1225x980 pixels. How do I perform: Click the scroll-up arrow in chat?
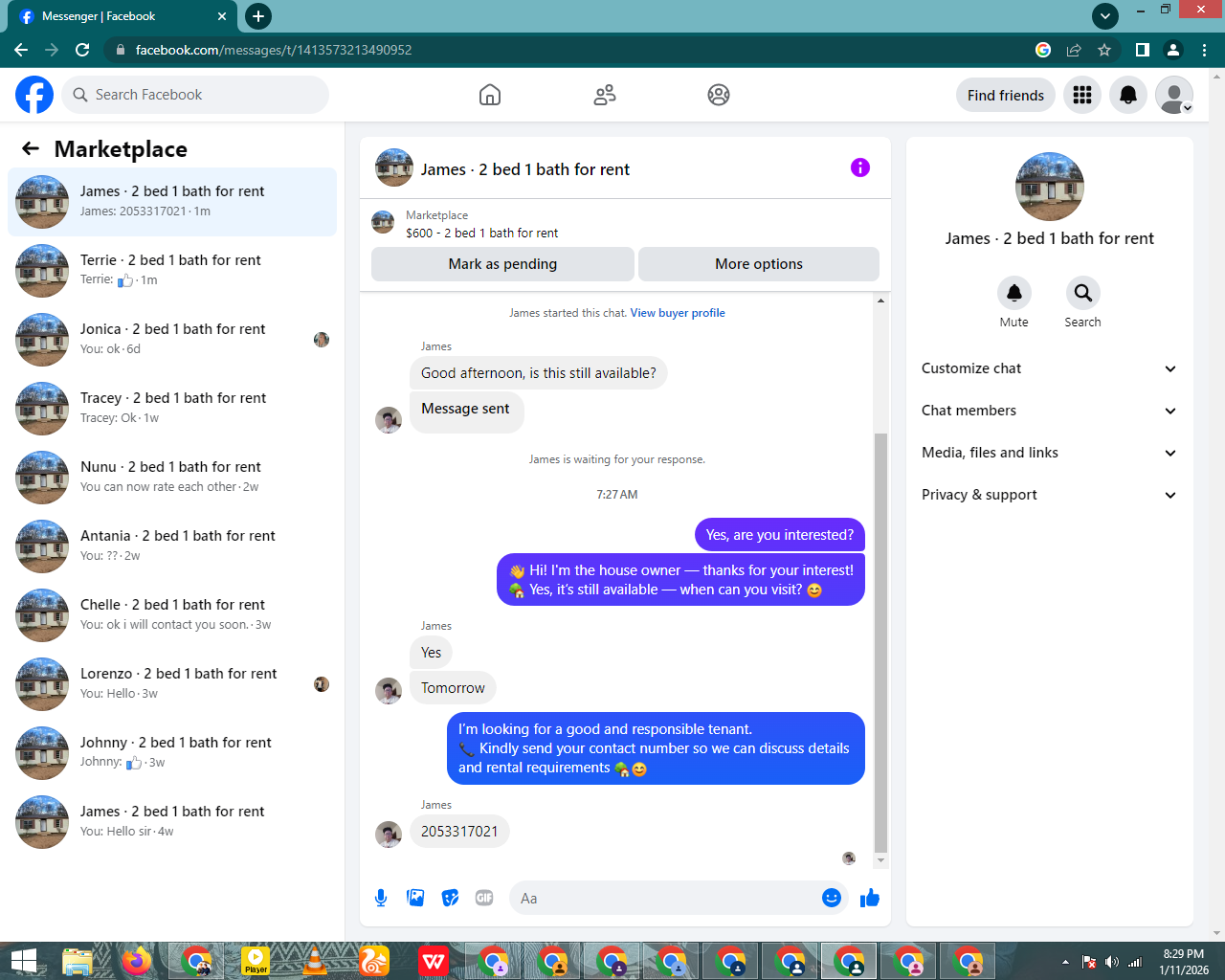tap(880, 301)
